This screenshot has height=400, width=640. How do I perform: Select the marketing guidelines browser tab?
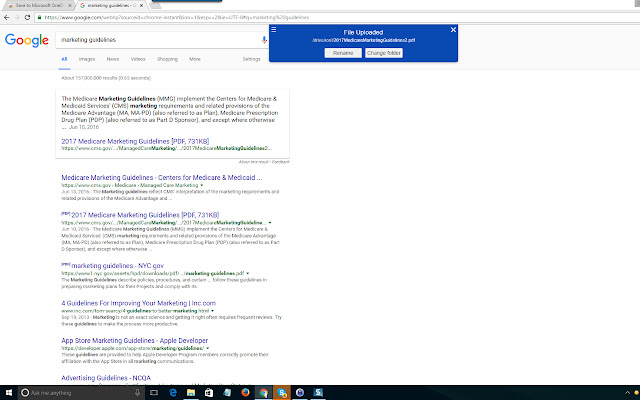click(110, 5)
